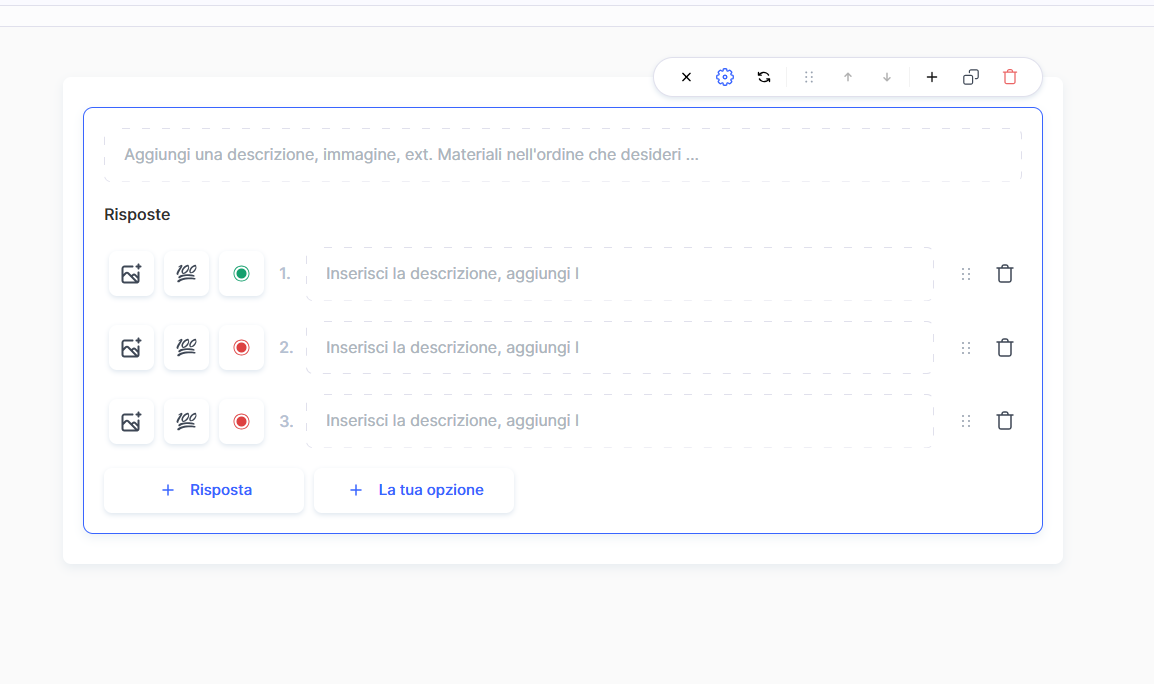Delete answer 3 with trash icon
Viewport: 1154px width, 684px height.
(x=1005, y=421)
